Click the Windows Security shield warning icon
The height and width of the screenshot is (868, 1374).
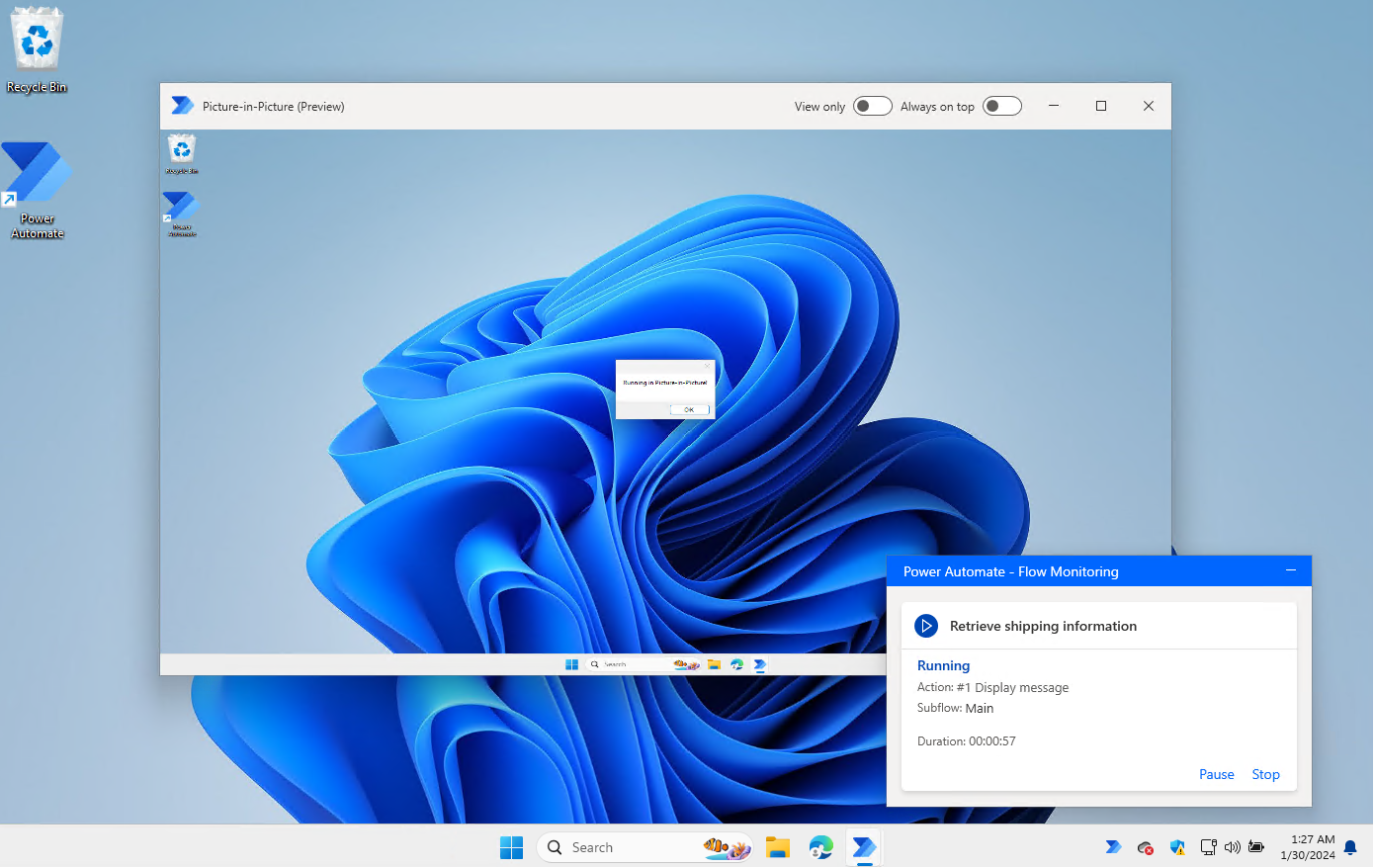[1177, 847]
